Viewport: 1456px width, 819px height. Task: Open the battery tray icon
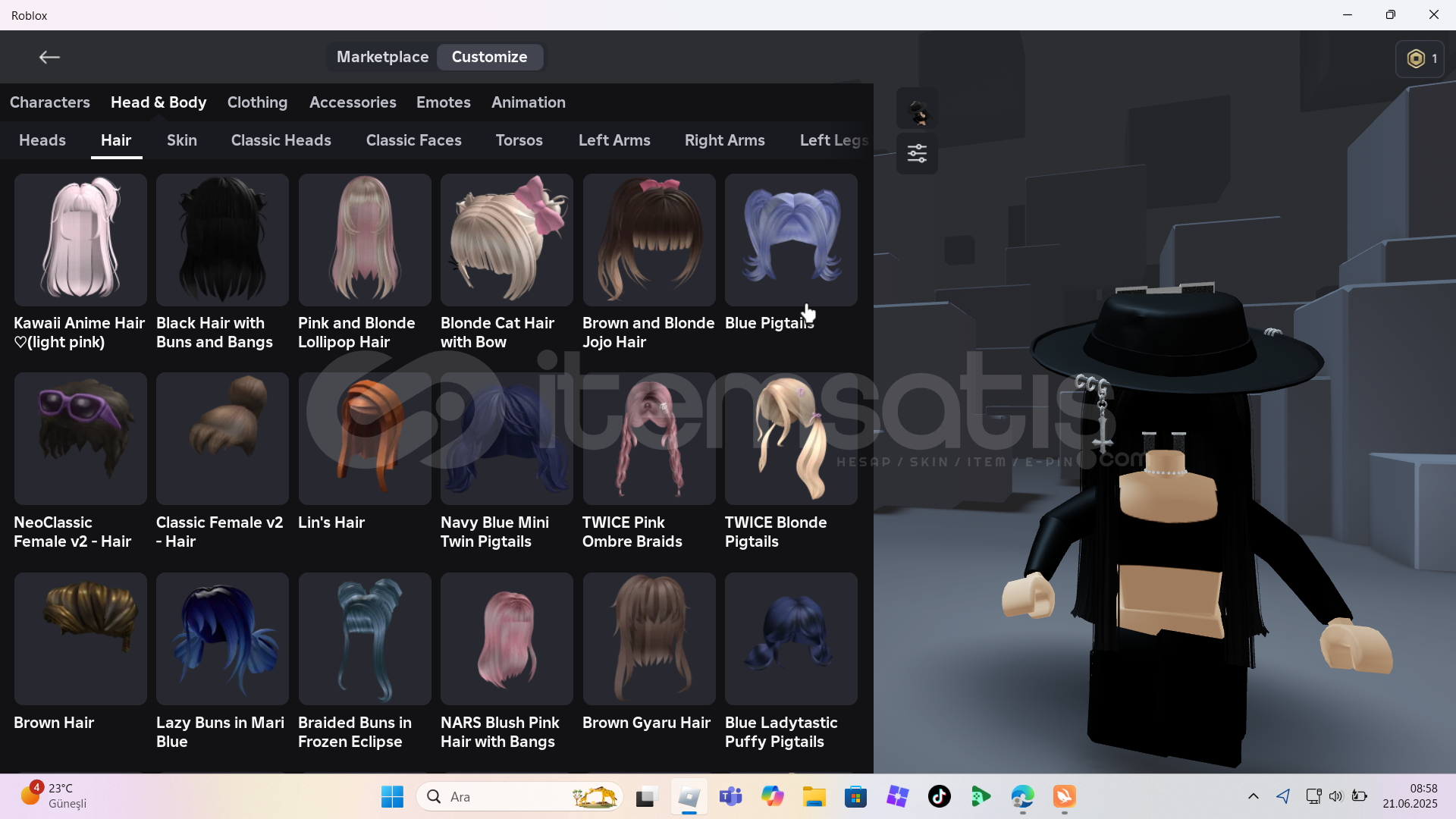pyautogui.click(x=1360, y=796)
